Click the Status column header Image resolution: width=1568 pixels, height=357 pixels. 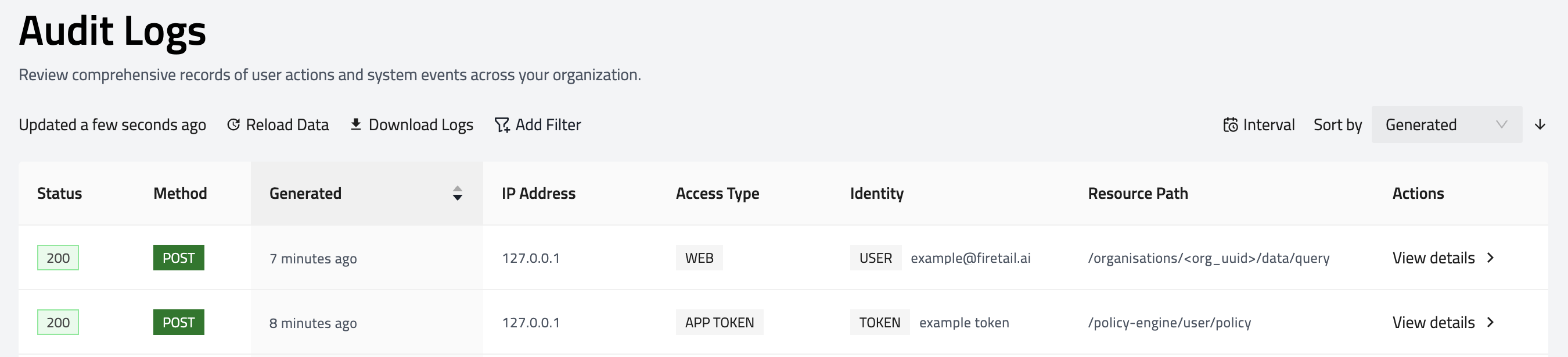[x=60, y=193]
